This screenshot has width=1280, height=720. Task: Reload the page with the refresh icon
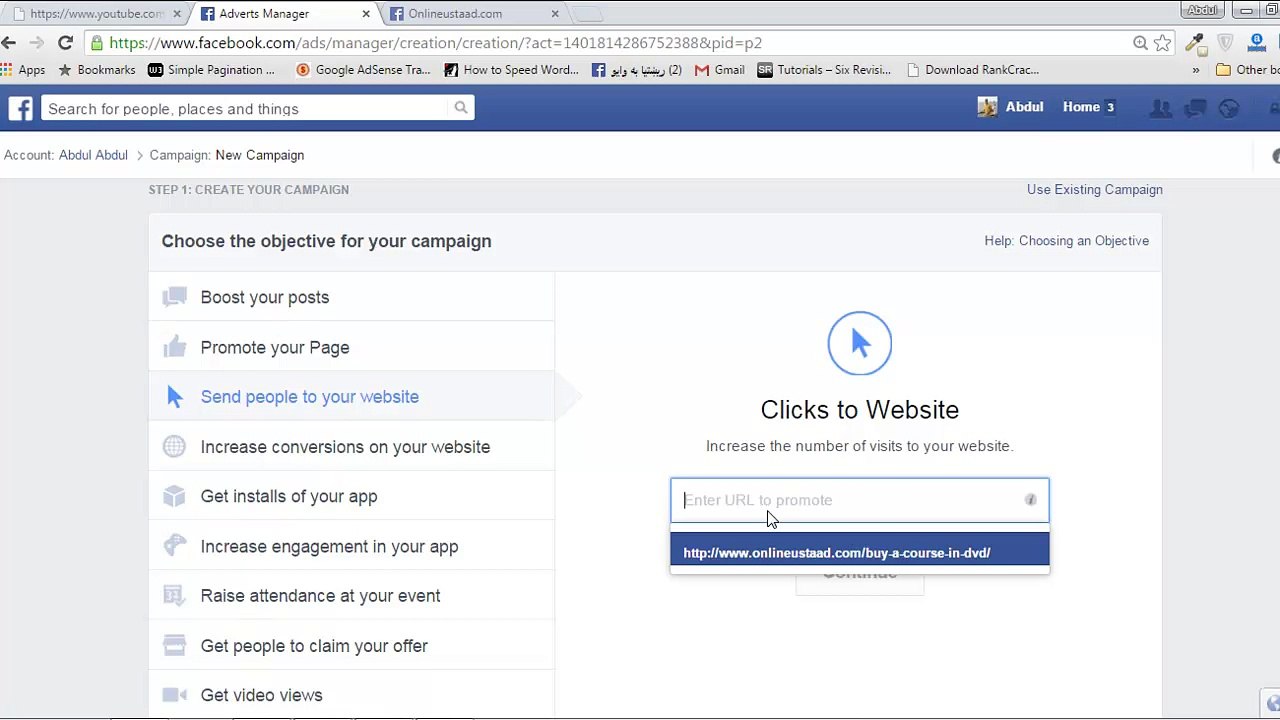click(x=65, y=43)
